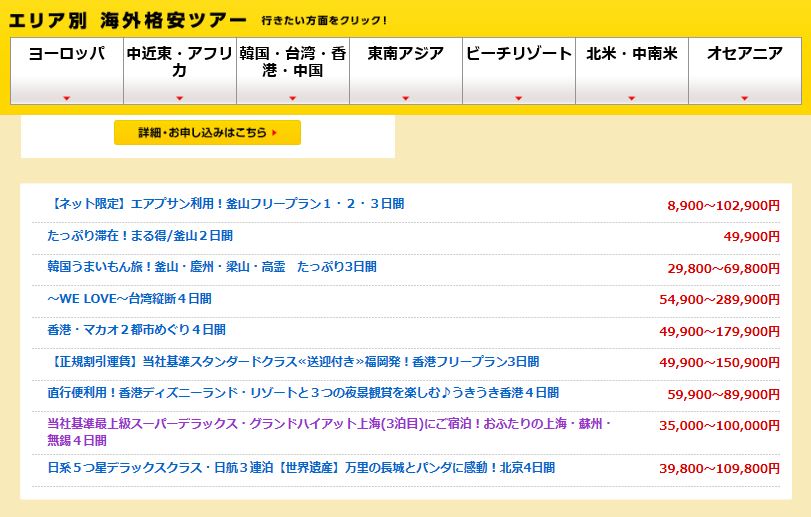
Task: Click the red arrow under ビーチリゾート
Action: click(518, 98)
